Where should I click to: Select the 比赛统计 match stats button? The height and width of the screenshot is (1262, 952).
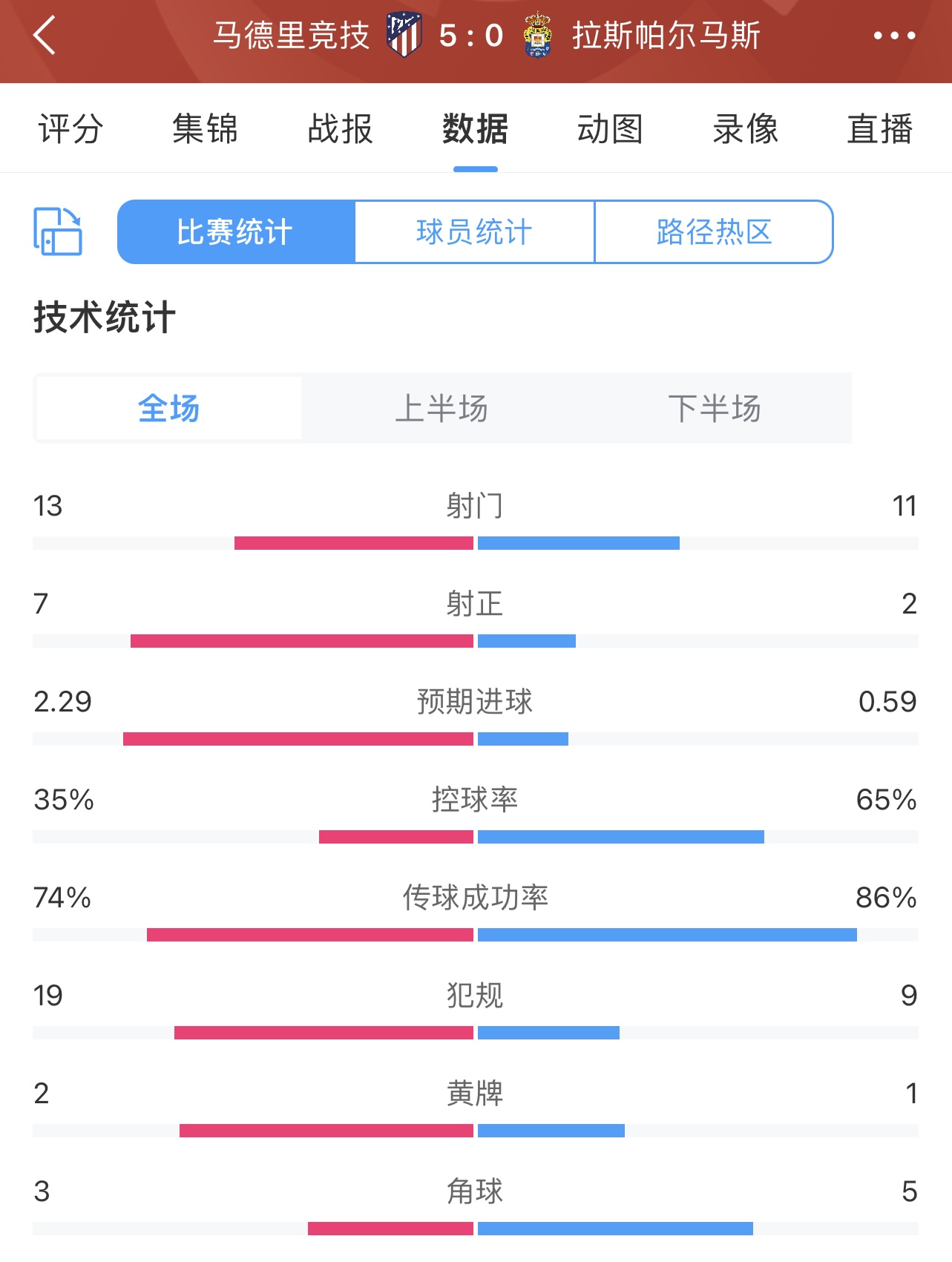(x=236, y=231)
